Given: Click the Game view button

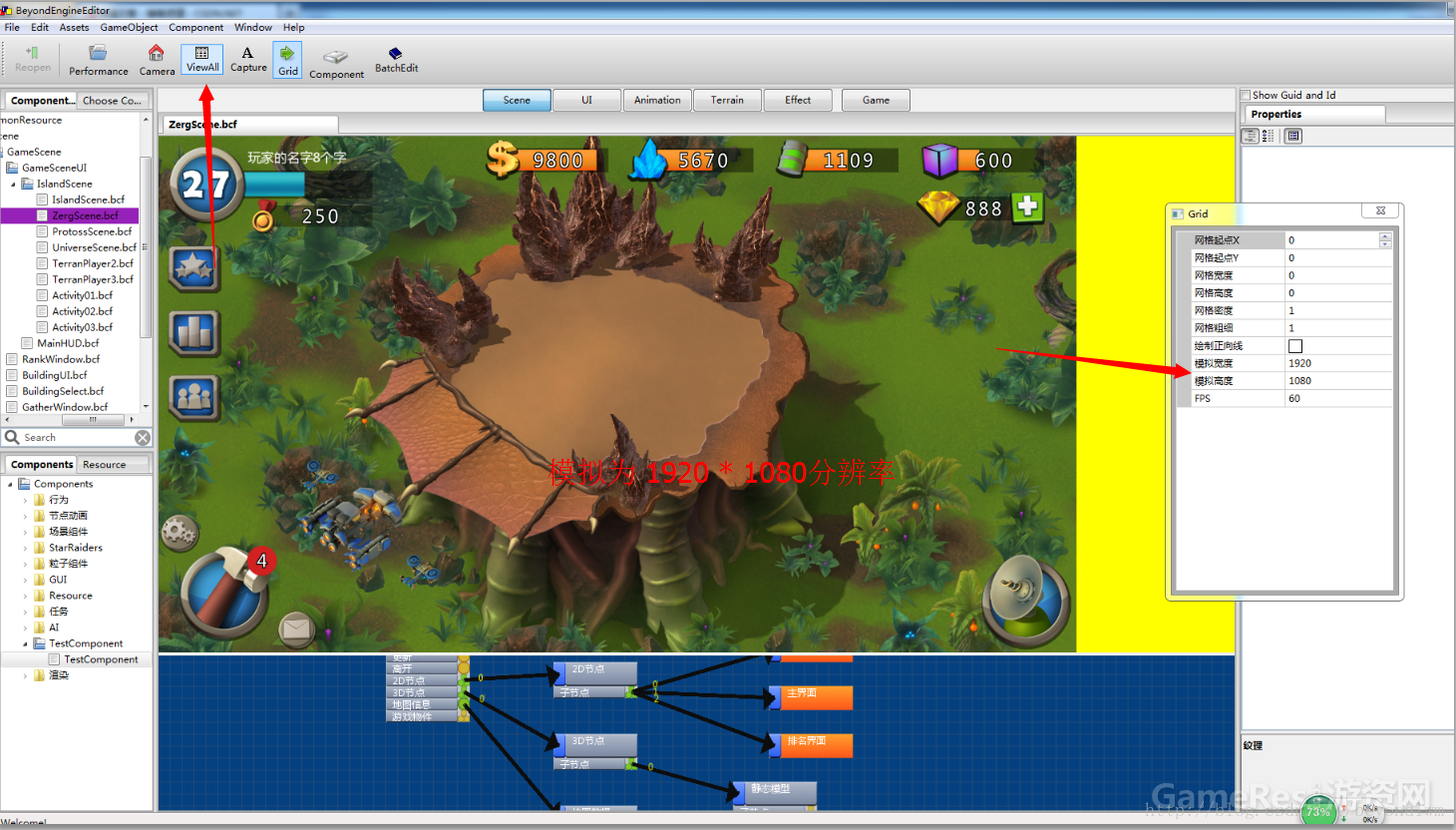Looking at the screenshot, I should (x=876, y=100).
